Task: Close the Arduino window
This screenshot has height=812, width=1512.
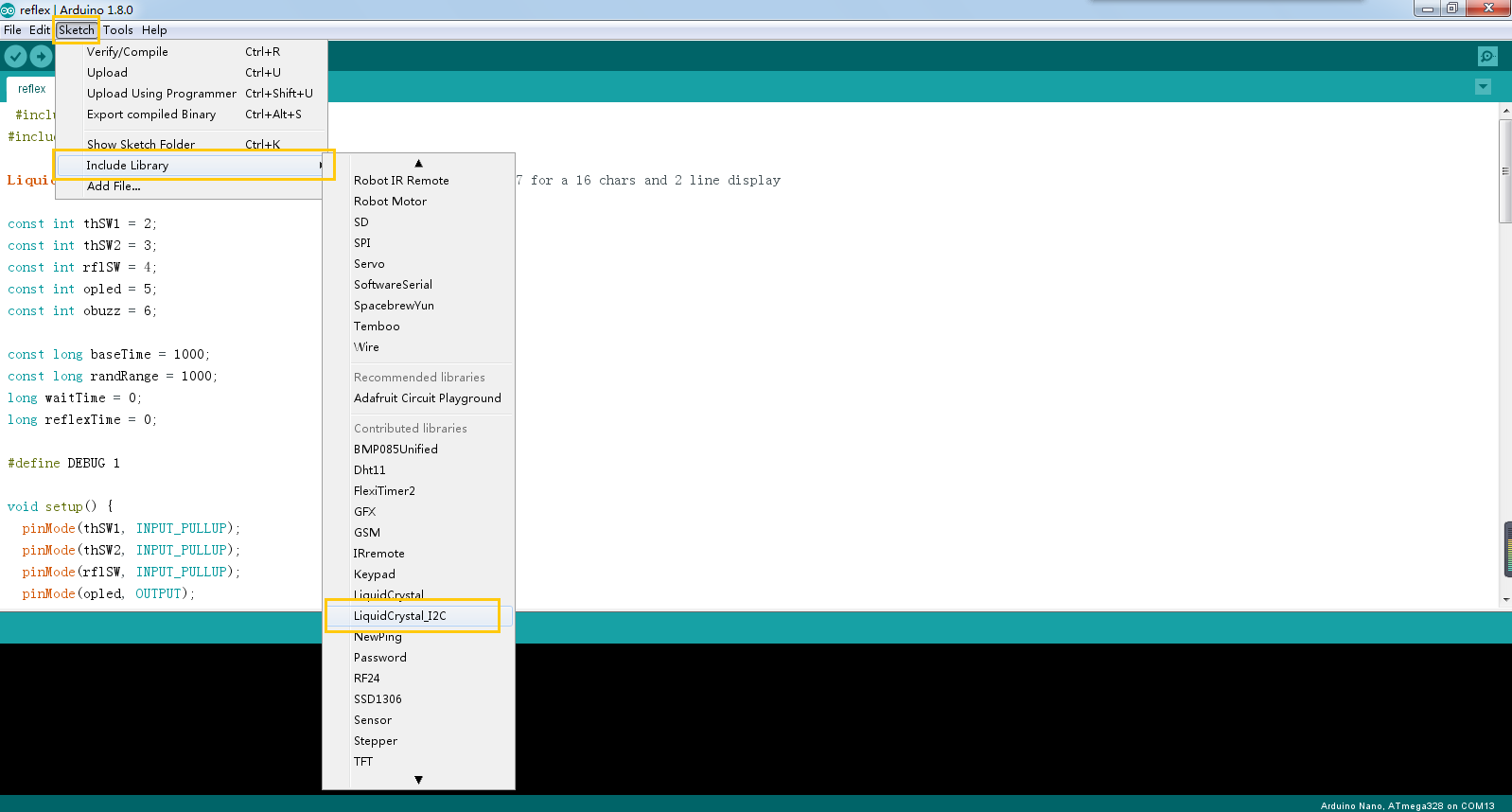Action: click(x=1488, y=9)
